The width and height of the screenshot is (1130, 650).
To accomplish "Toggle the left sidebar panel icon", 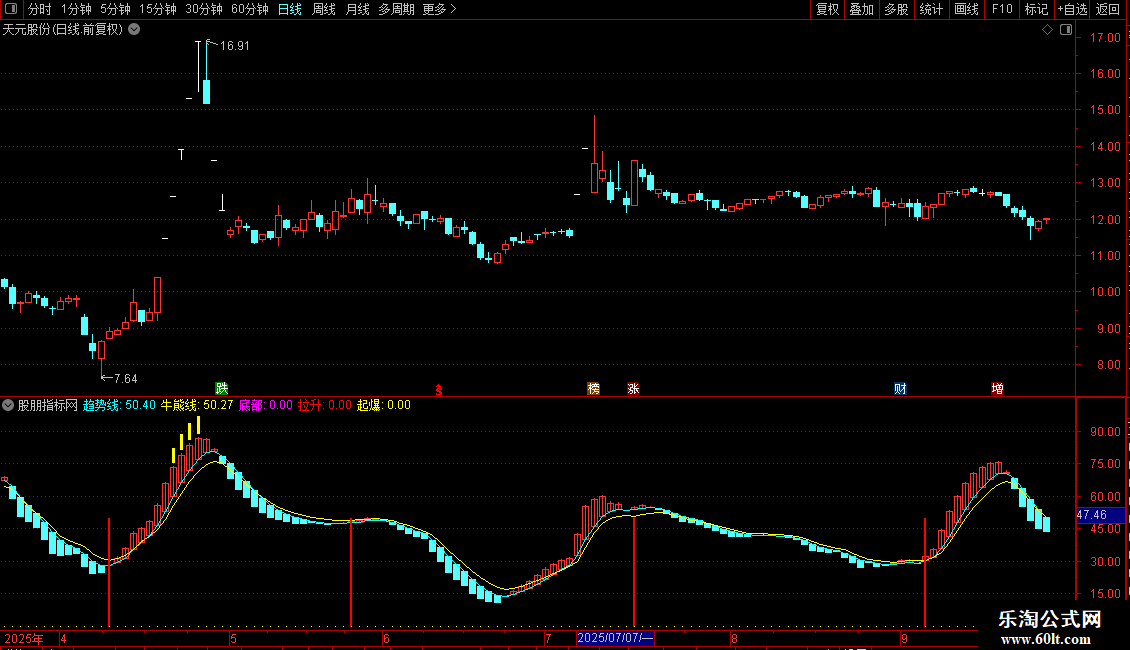I will [11, 9].
